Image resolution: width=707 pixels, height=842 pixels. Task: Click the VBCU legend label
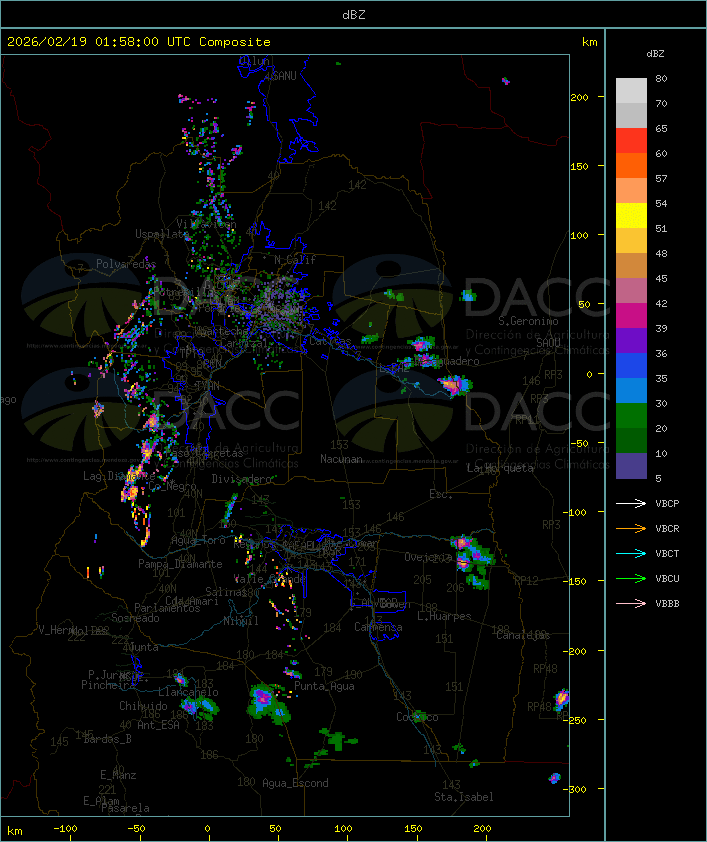pos(667,578)
